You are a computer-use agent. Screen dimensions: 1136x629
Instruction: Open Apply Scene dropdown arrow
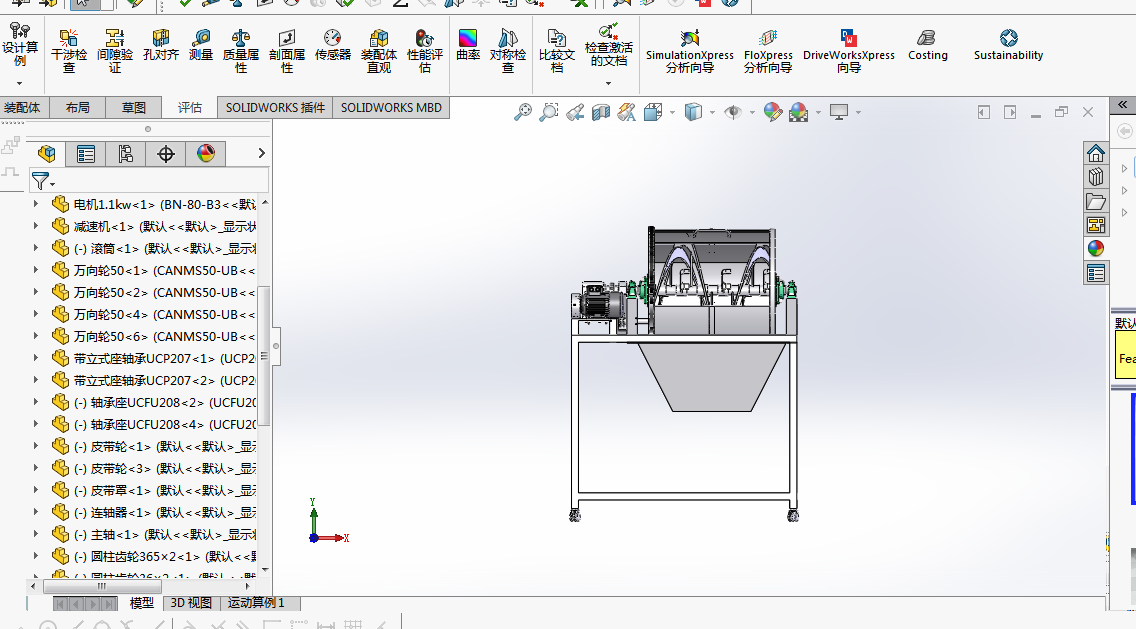click(x=819, y=112)
